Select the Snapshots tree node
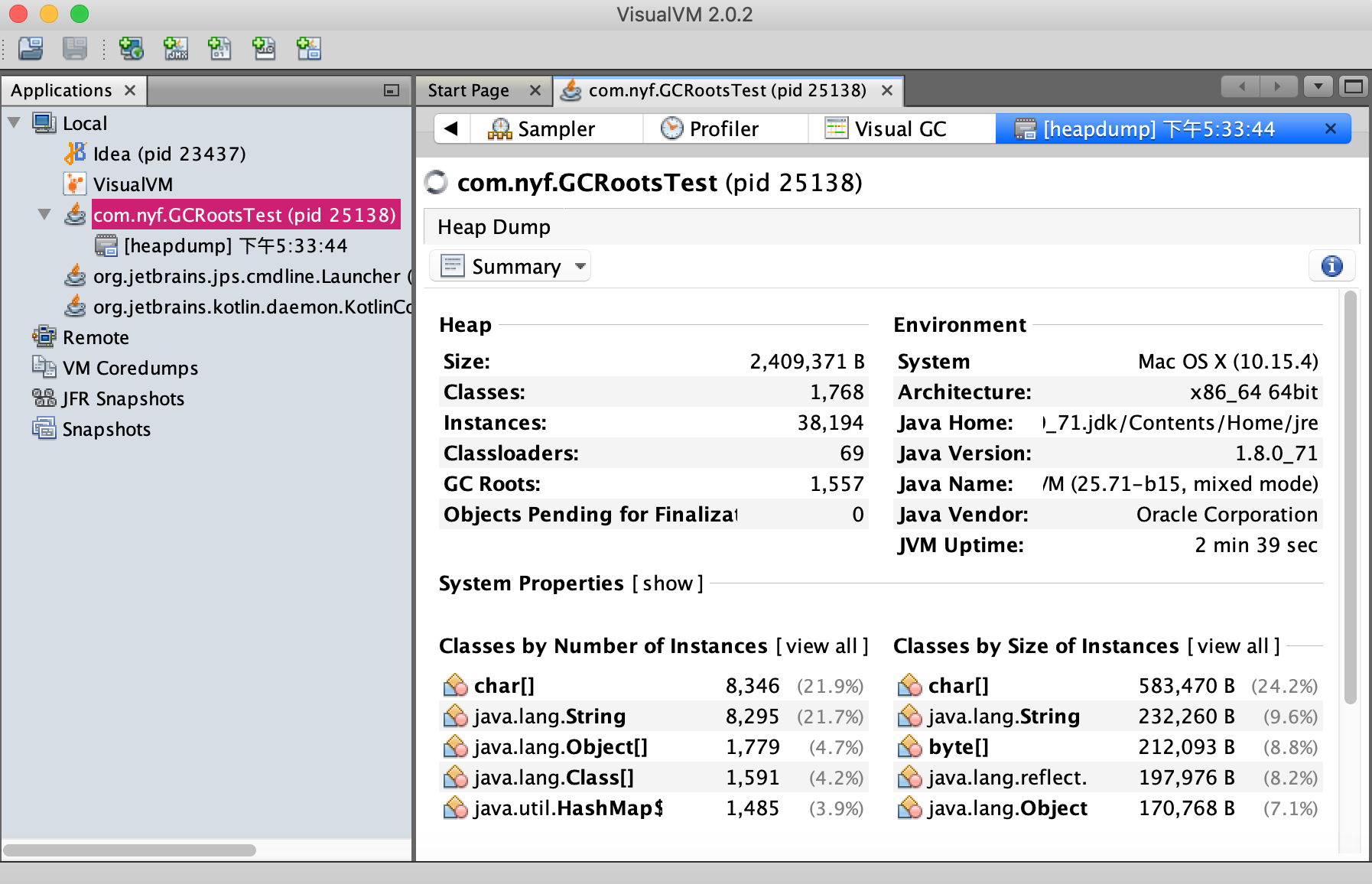Screen dimensions: 1372x884 click(106, 429)
